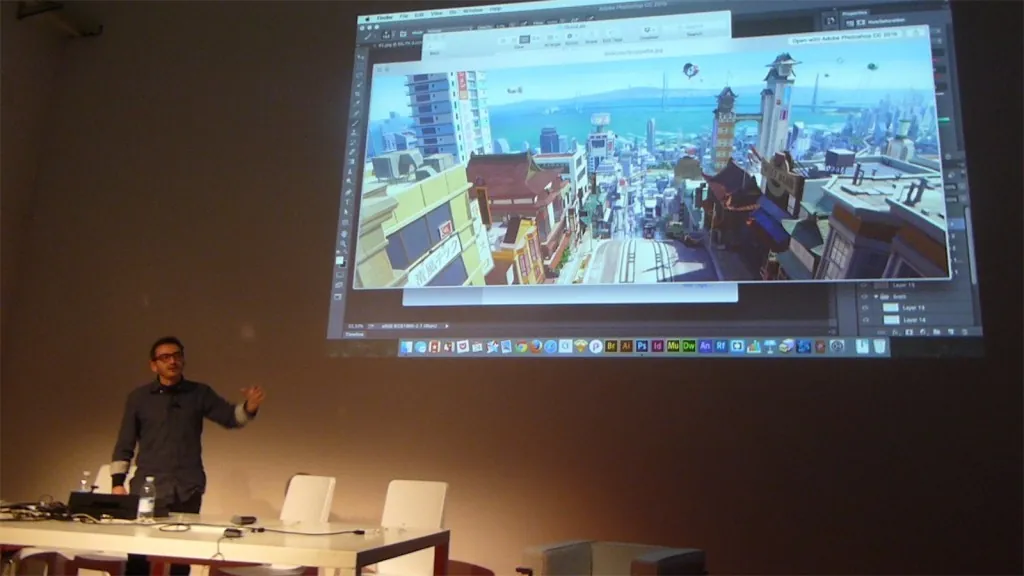This screenshot has height=576, width=1024.
Task: Open Adobe Muse from the Dock
Action: coord(672,348)
